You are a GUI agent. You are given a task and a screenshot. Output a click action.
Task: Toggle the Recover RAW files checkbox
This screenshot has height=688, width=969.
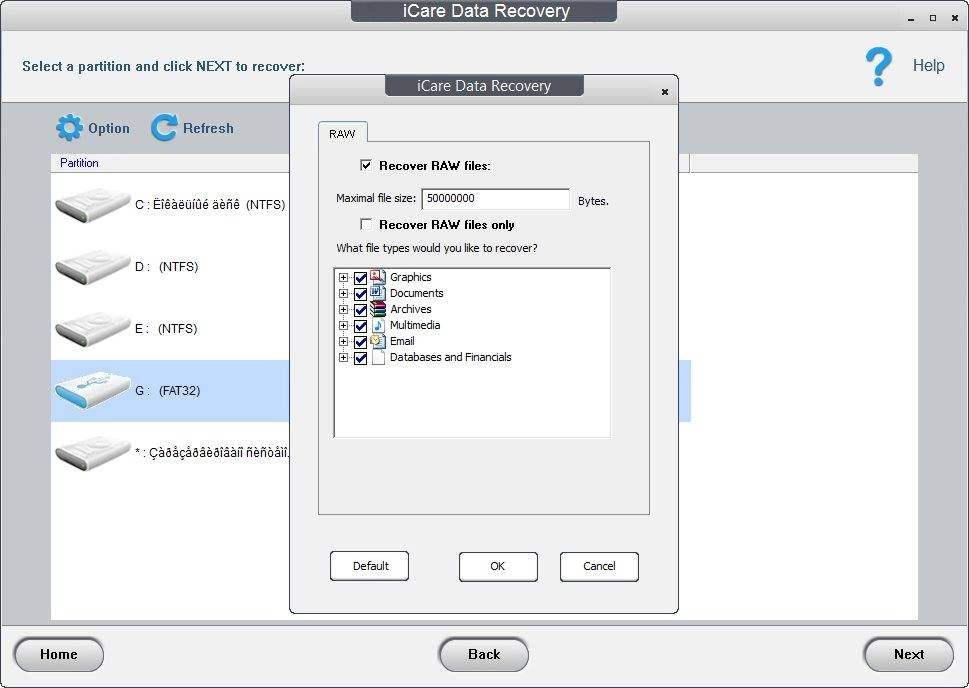click(366, 165)
